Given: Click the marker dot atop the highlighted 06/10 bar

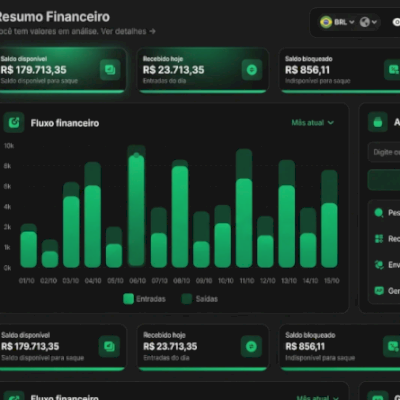Looking at the screenshot, I should (x=136, y=155).
